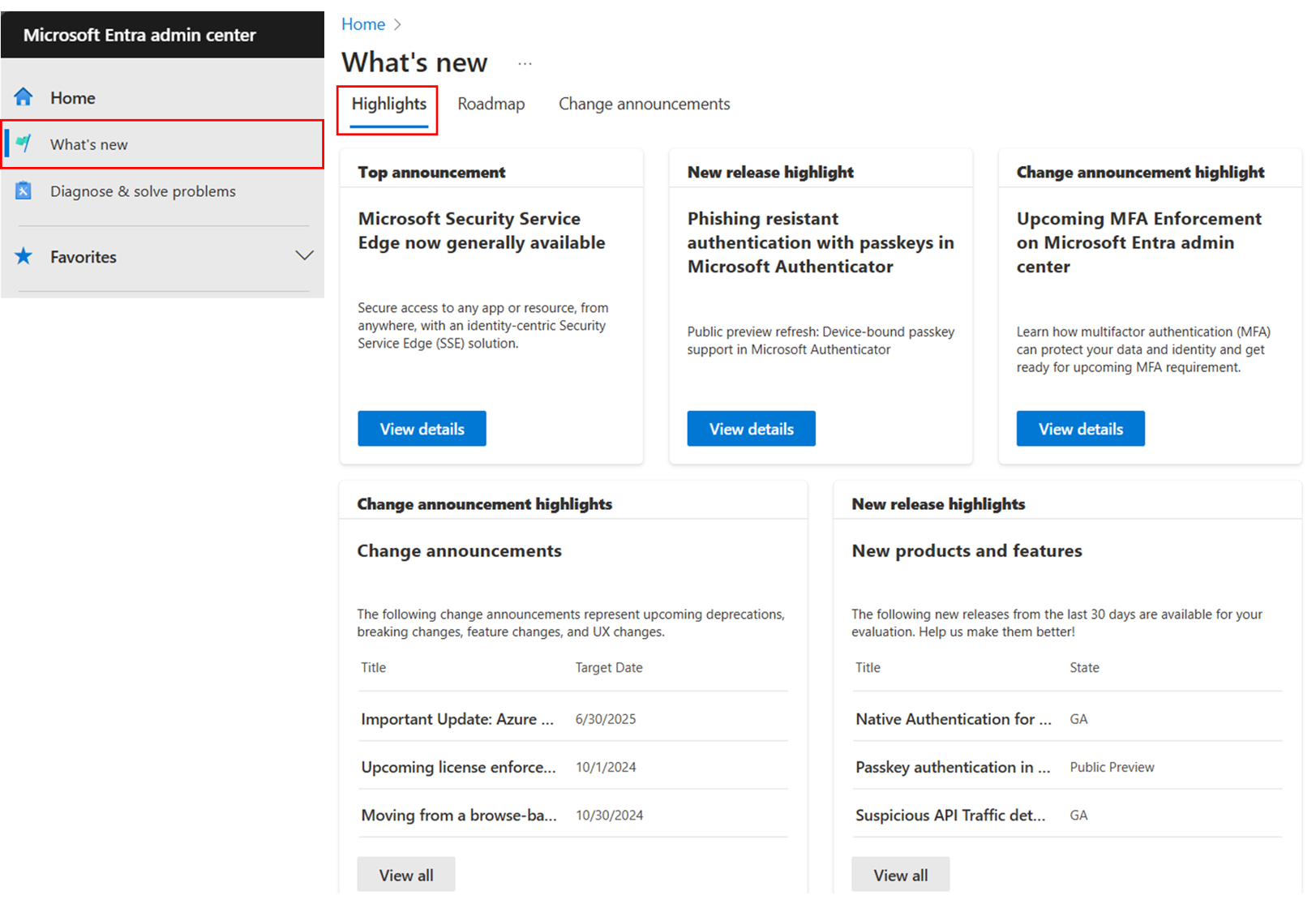The image size is (1316, 912).
Task: View details for Upcoming MFA Enforcement
Action: click(1080, 428)
